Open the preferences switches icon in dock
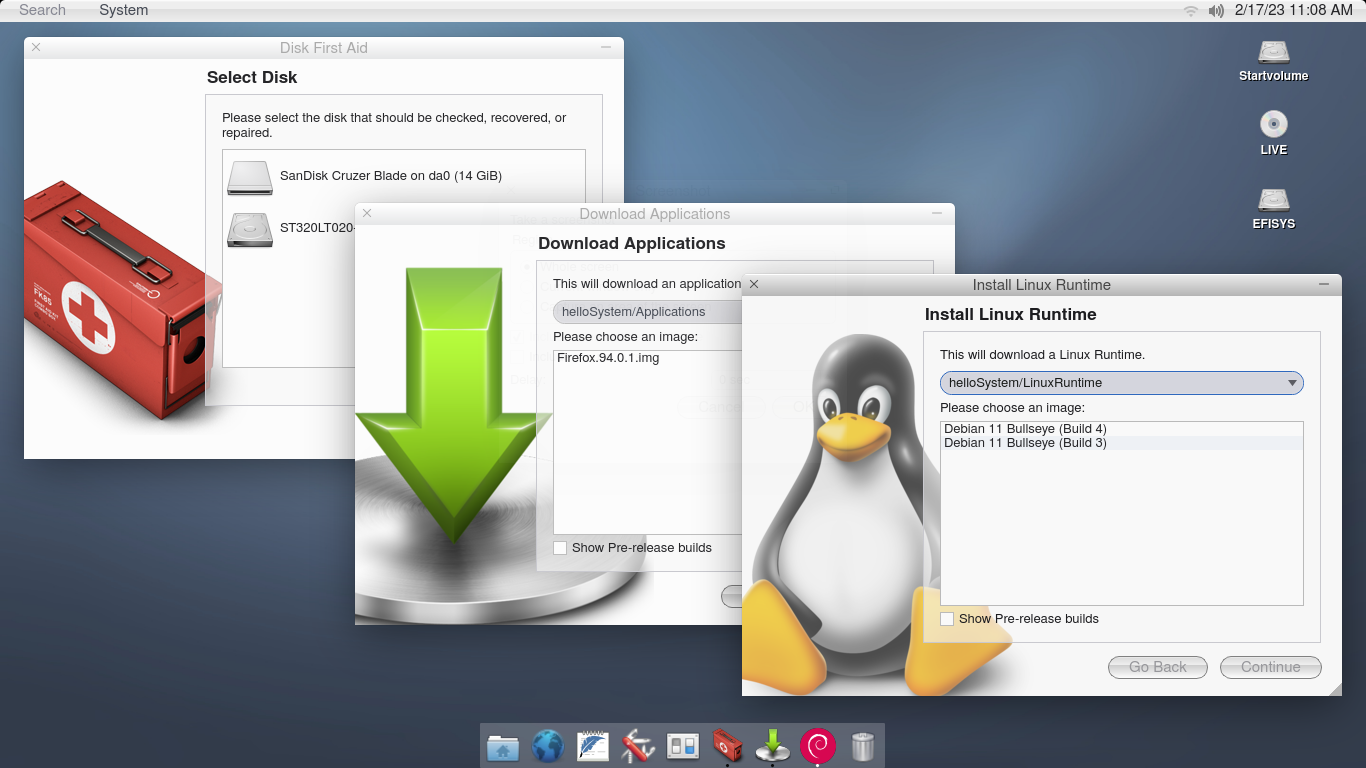 pos(683,746)
